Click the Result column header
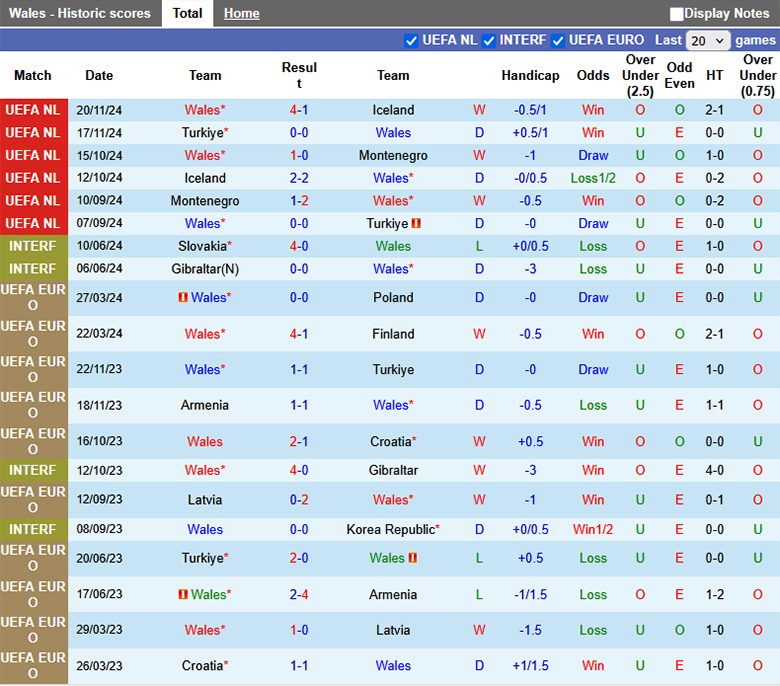This screenshot has width=780, height=686. [x=299, y=76]
